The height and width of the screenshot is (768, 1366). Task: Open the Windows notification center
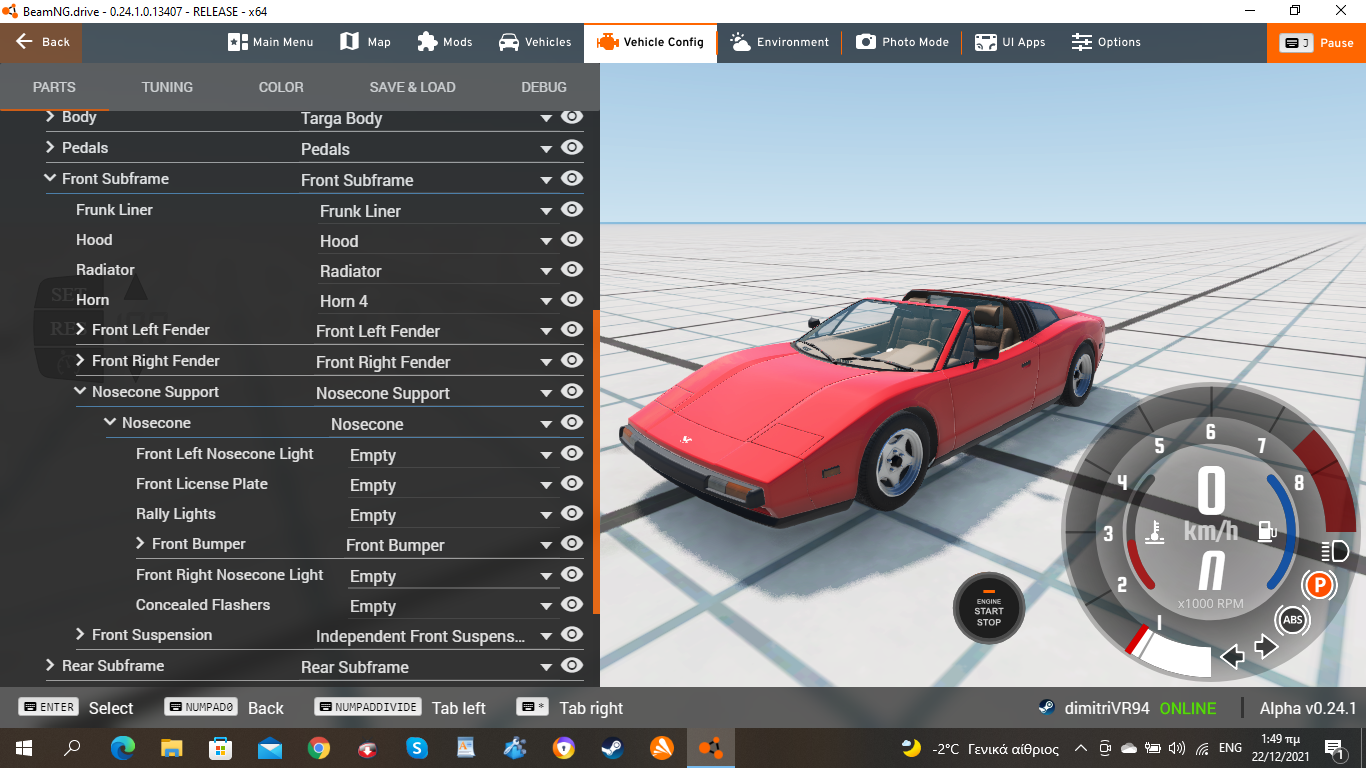coord(1333,747)
